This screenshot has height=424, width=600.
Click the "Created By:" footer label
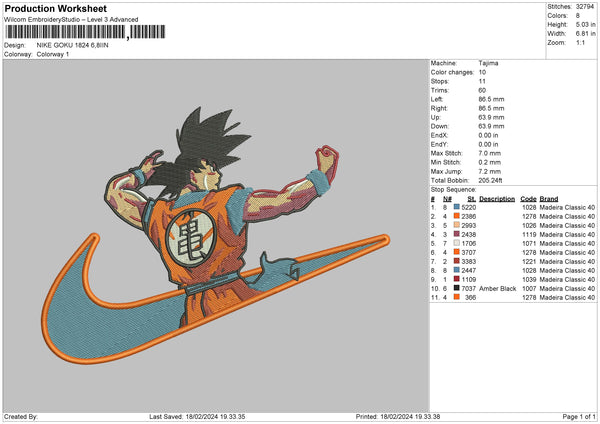[x=21, y=416]
